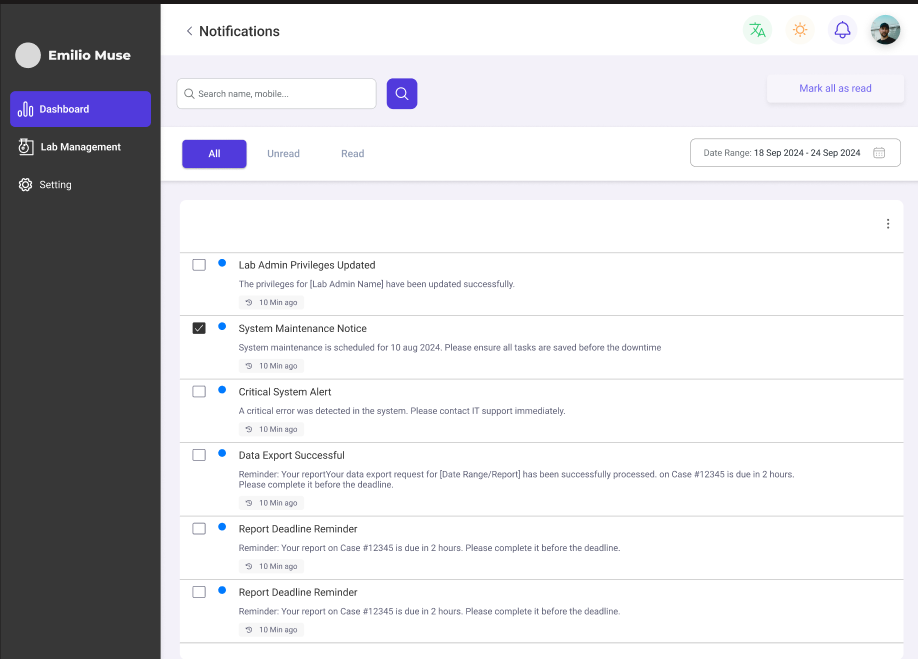This screenshot has height=659, width=918.
Task: Click the calendar icon in Date Range
Action: [x=879, y=153]
